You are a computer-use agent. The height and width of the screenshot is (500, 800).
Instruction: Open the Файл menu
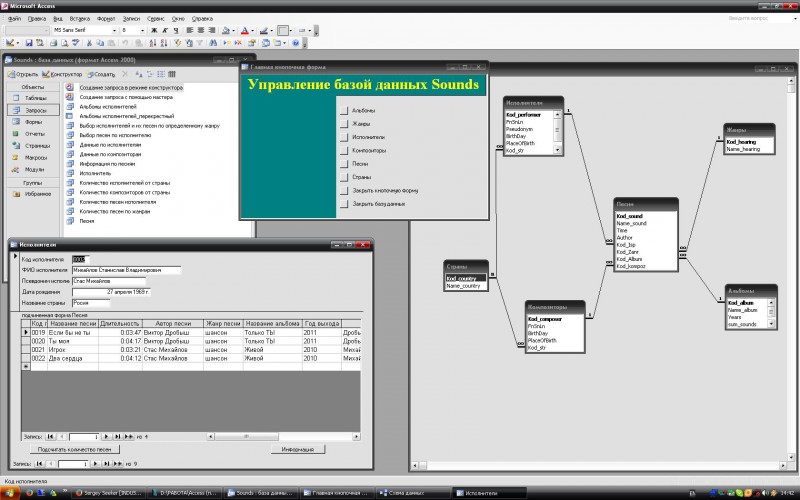14,19
